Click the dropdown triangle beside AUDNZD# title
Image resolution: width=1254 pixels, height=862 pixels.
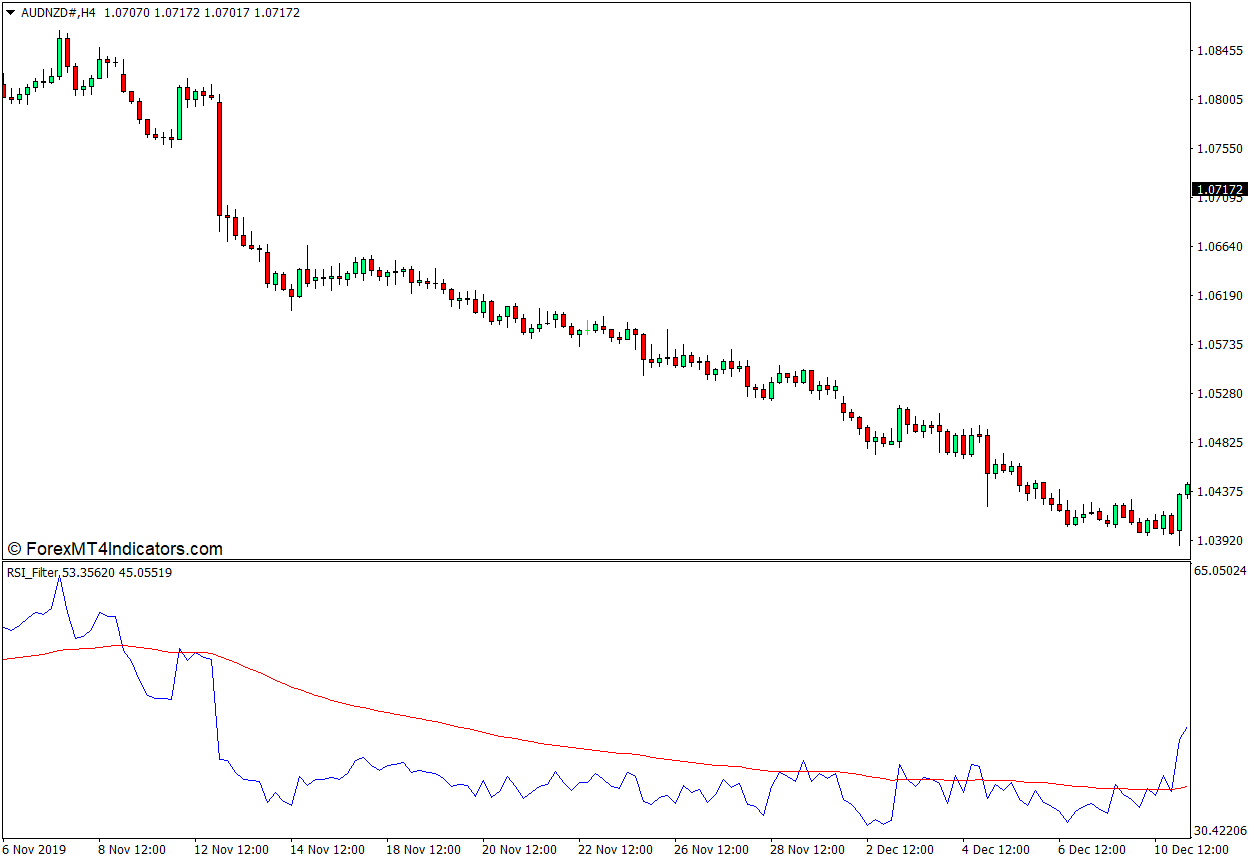click(10, 13)
